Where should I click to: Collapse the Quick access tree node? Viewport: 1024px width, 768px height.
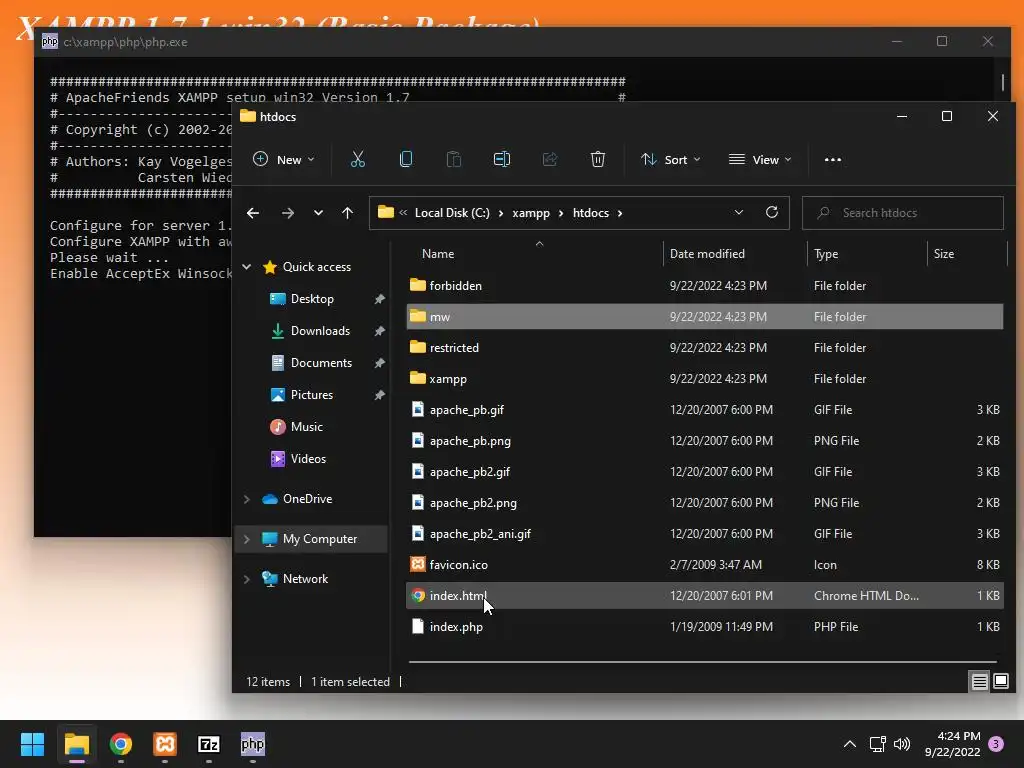[247, 266]
